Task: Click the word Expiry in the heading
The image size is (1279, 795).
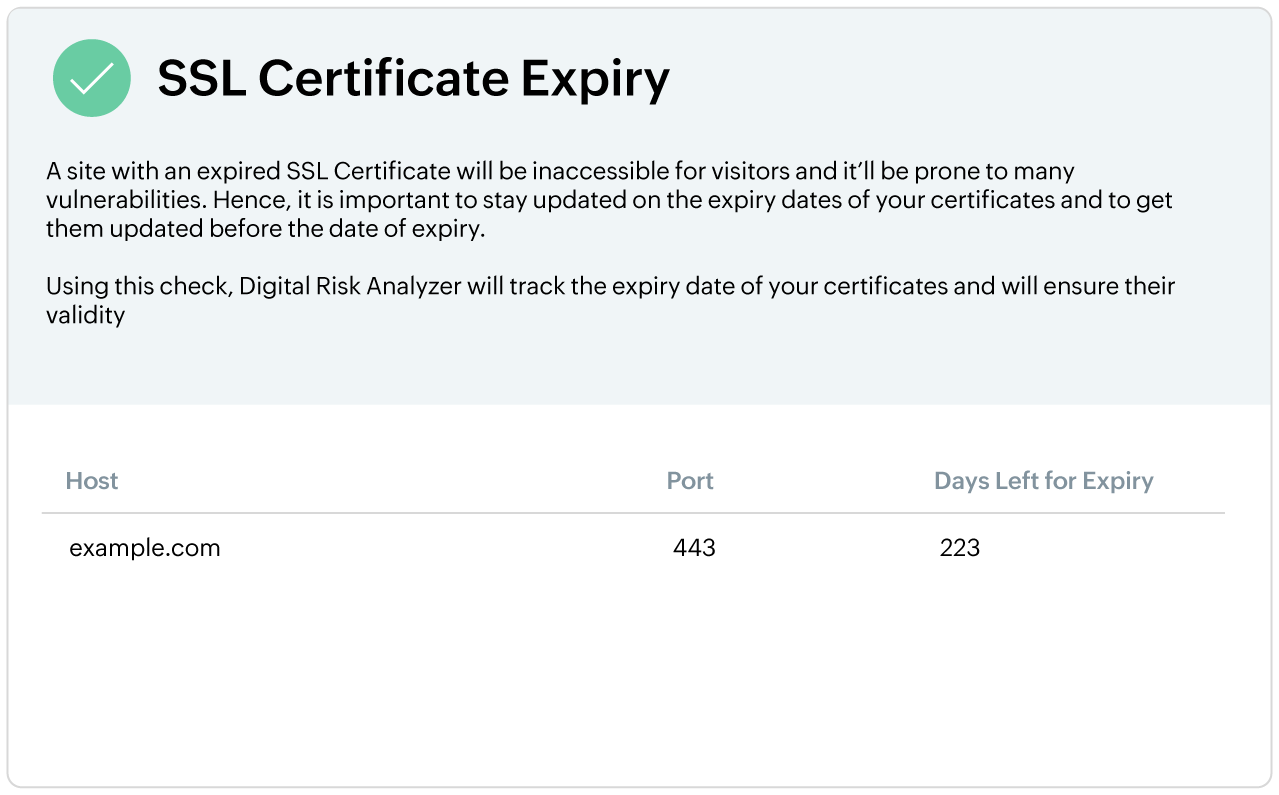Action: [594, 79]
